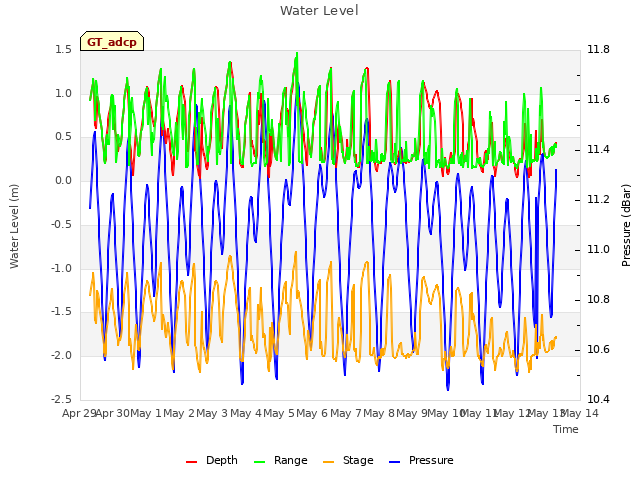This screenshot has width=640, height=480.
Task: Click the orange Stage legend swatch
Action: pyautogui.click(x=328, y=462)
